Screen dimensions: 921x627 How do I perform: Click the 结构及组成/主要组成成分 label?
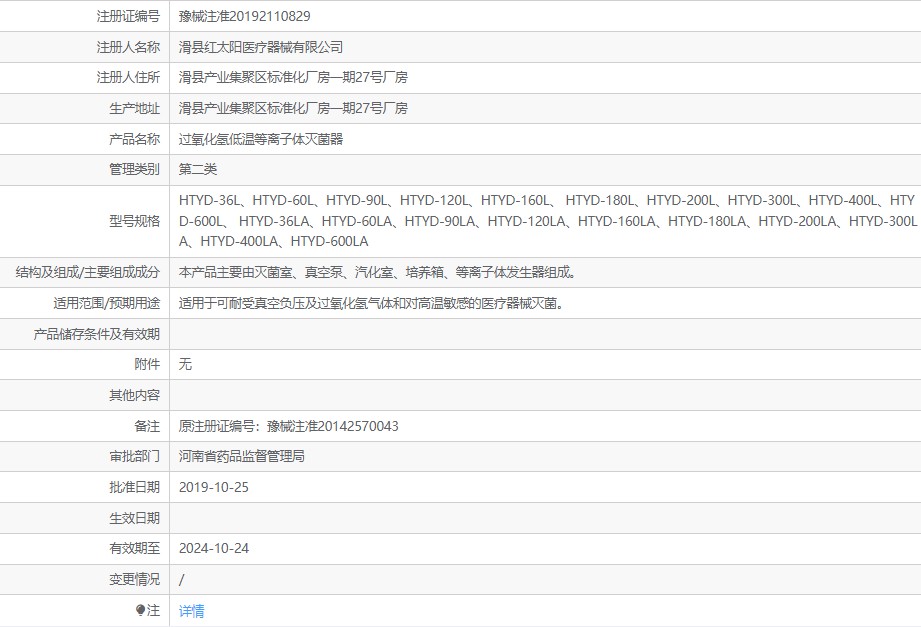[88, 273]
